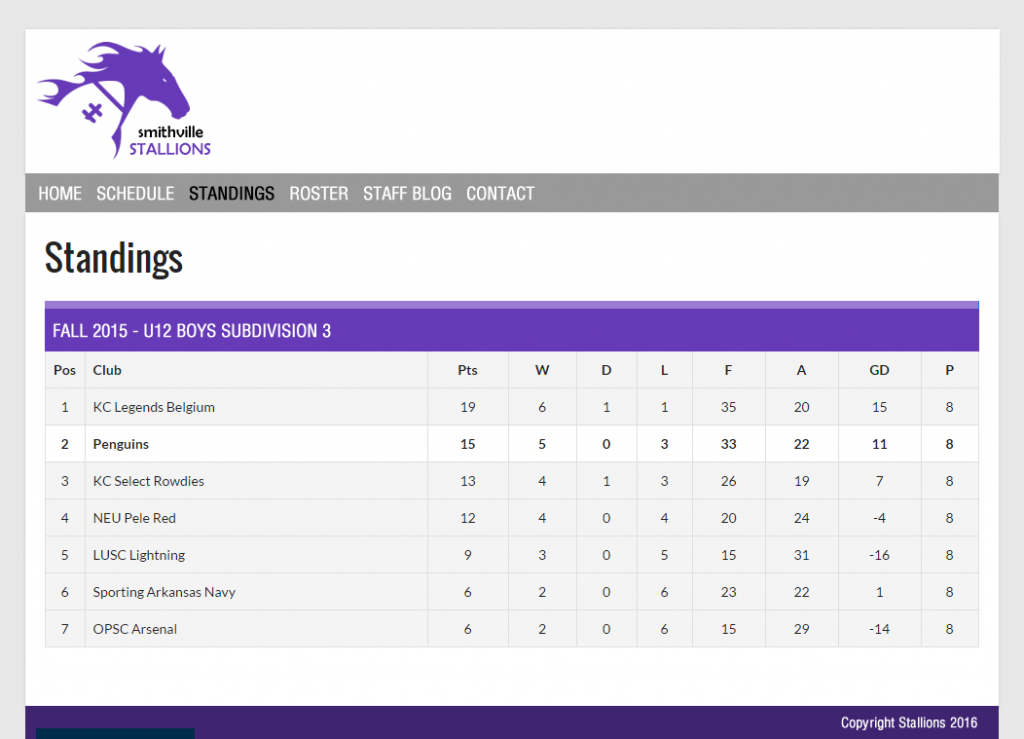Select the KC Legends Belgium club name
Image resolution: width=1024 pixels, height=739 pixels.
(153, 407)
